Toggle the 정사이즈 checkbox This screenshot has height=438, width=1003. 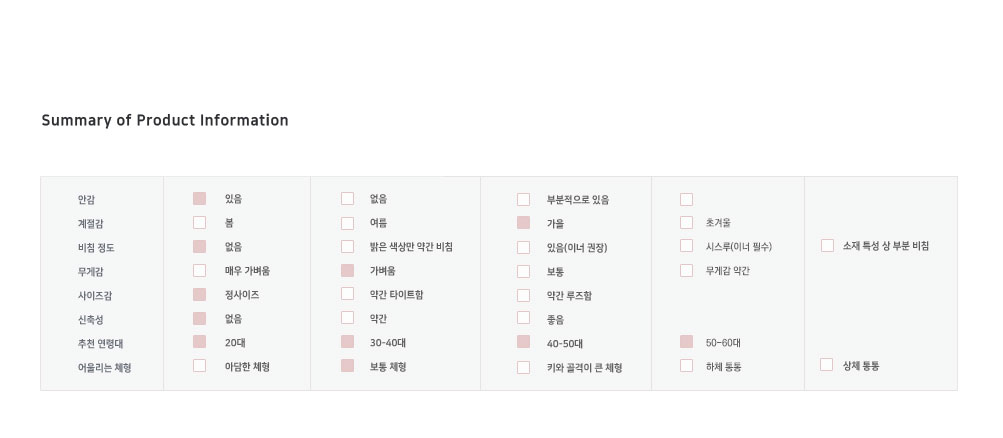199,295
